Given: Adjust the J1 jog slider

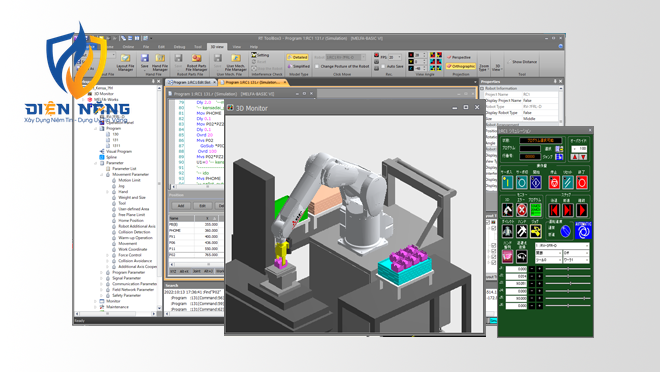Looking at the screenshot, I should (568, 268).
